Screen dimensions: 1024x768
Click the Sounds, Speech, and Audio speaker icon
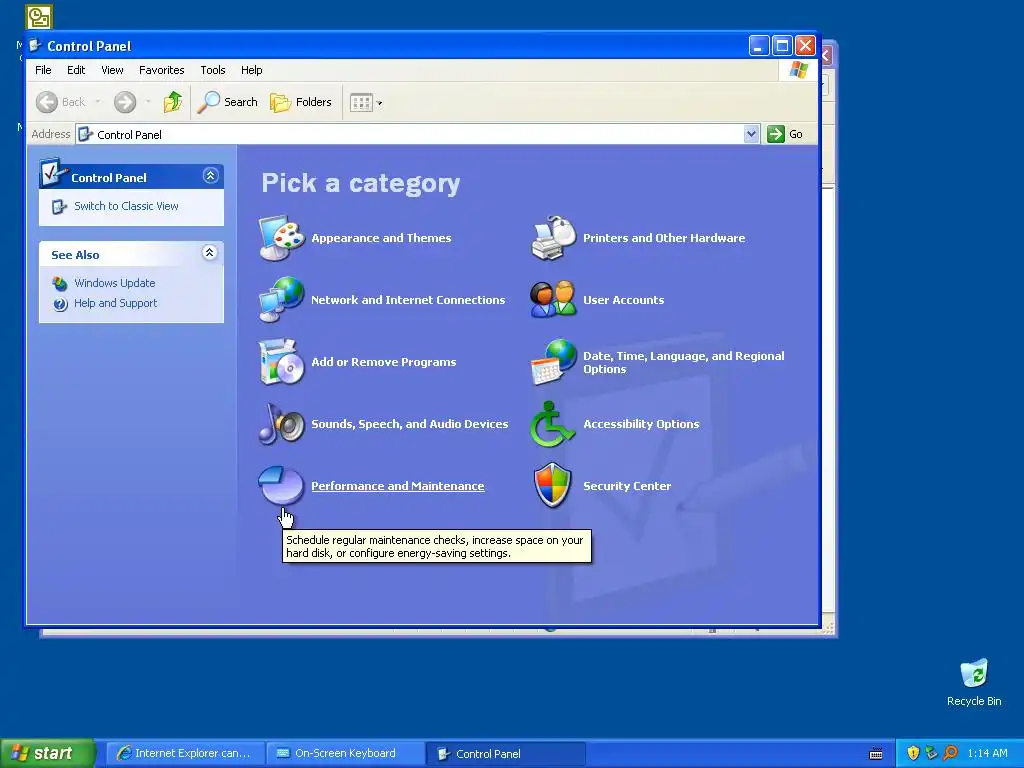(x=281, y=424)
